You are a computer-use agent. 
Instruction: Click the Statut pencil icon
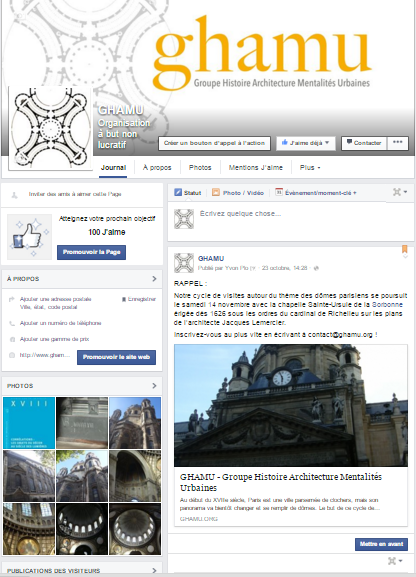coord(178,192)
